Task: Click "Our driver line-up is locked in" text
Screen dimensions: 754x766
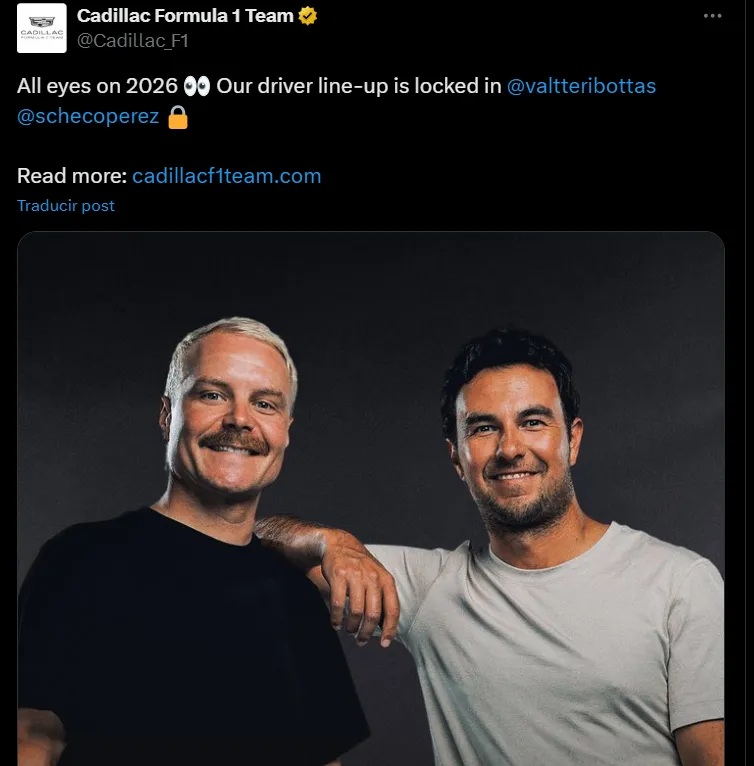Action: 358,86
